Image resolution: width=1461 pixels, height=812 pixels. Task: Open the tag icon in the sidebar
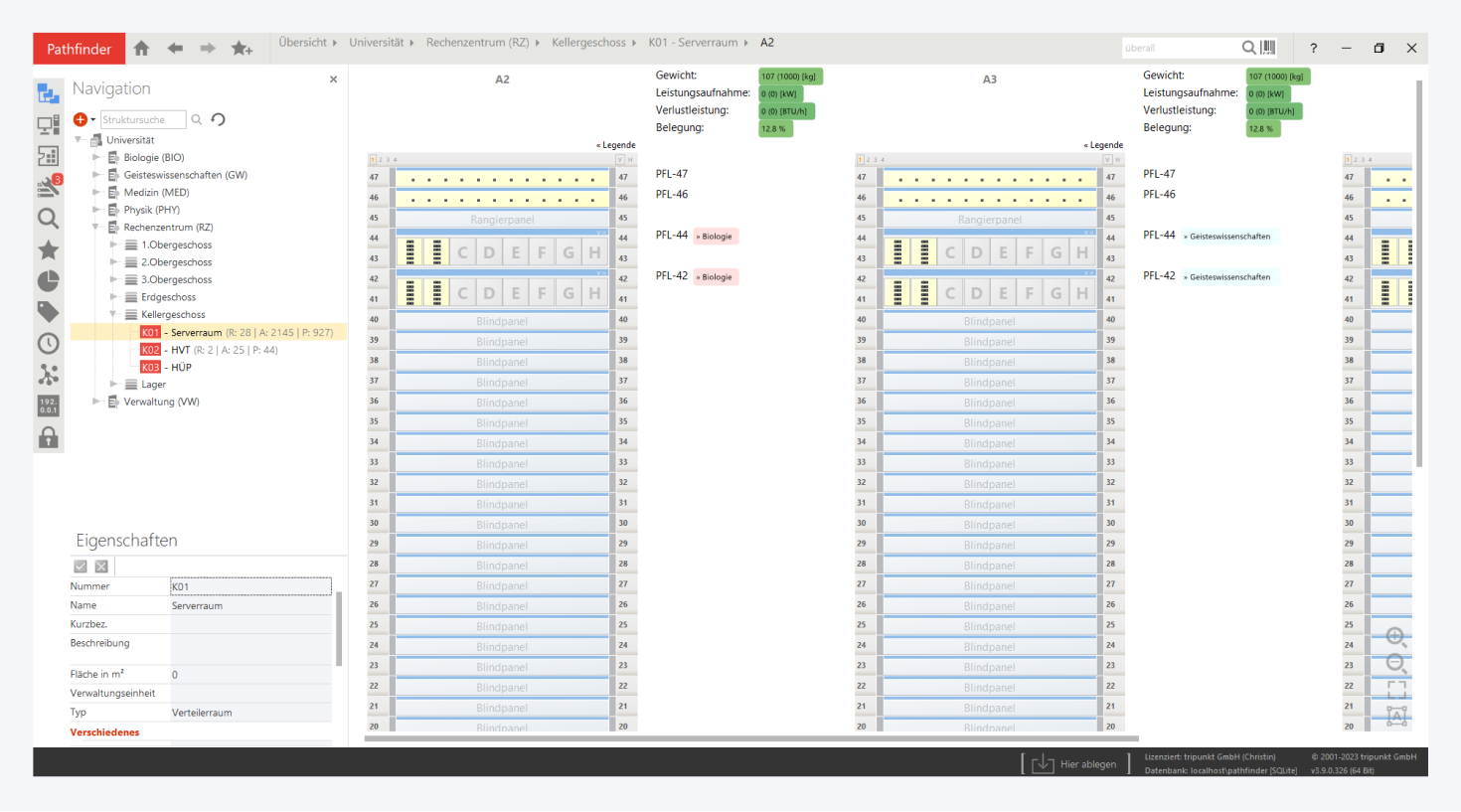coord(48,312)
